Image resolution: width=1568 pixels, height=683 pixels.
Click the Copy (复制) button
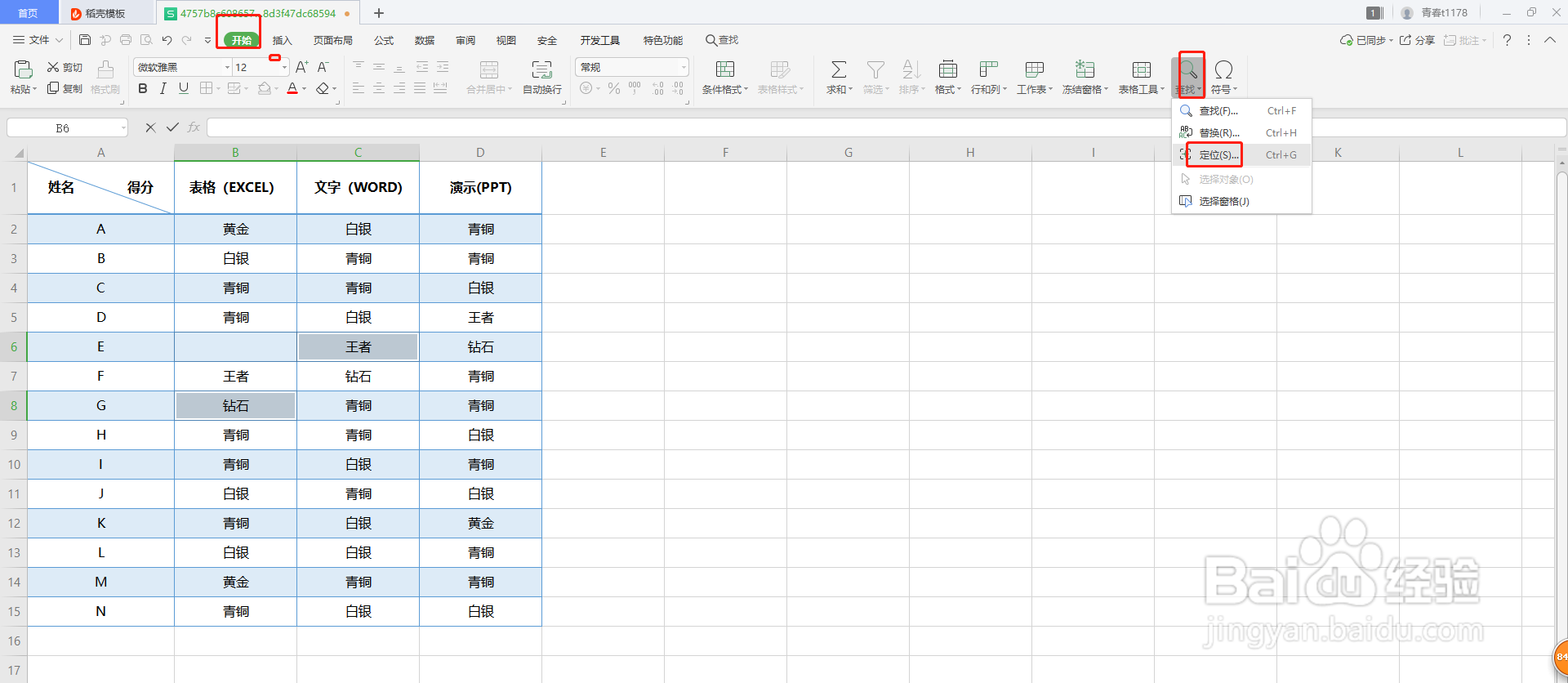point(65,88)
